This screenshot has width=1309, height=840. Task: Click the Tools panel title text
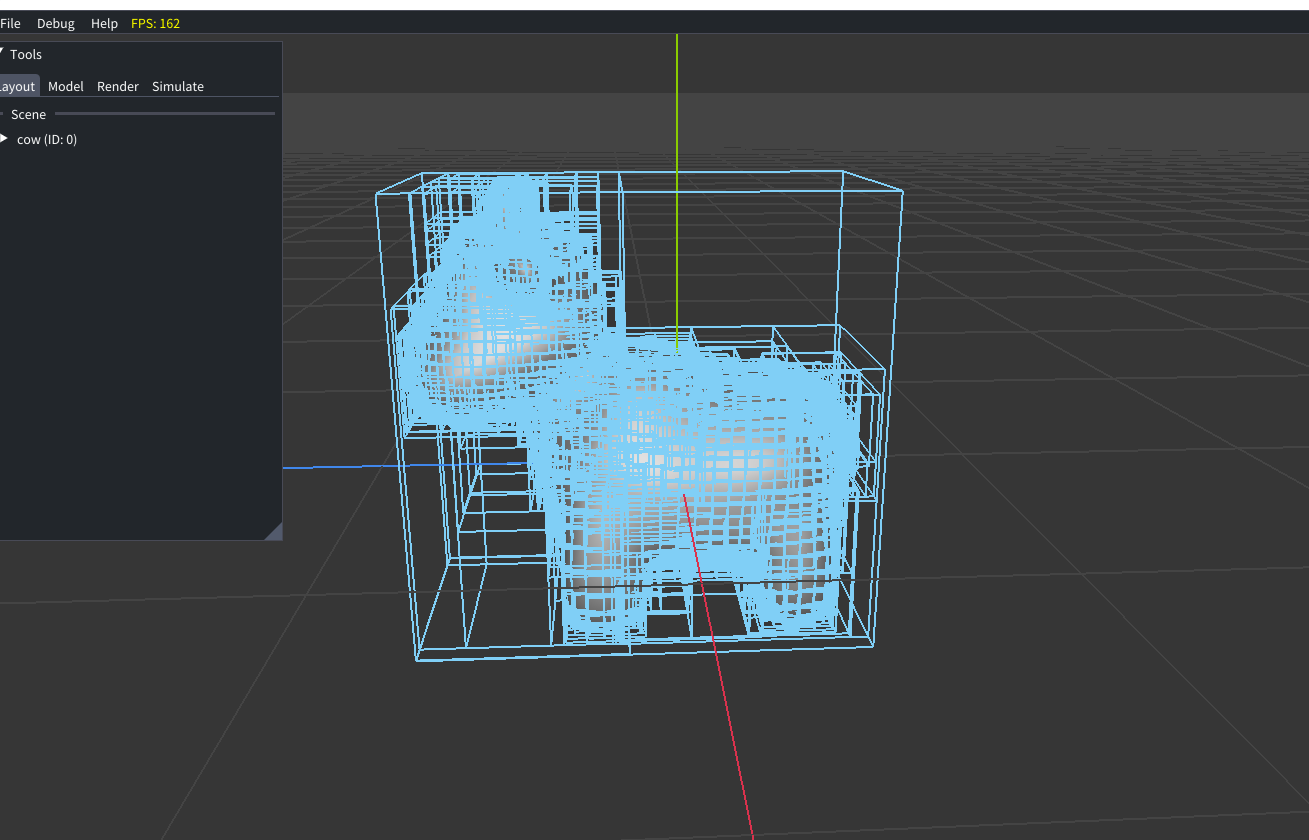coord(26,55)
